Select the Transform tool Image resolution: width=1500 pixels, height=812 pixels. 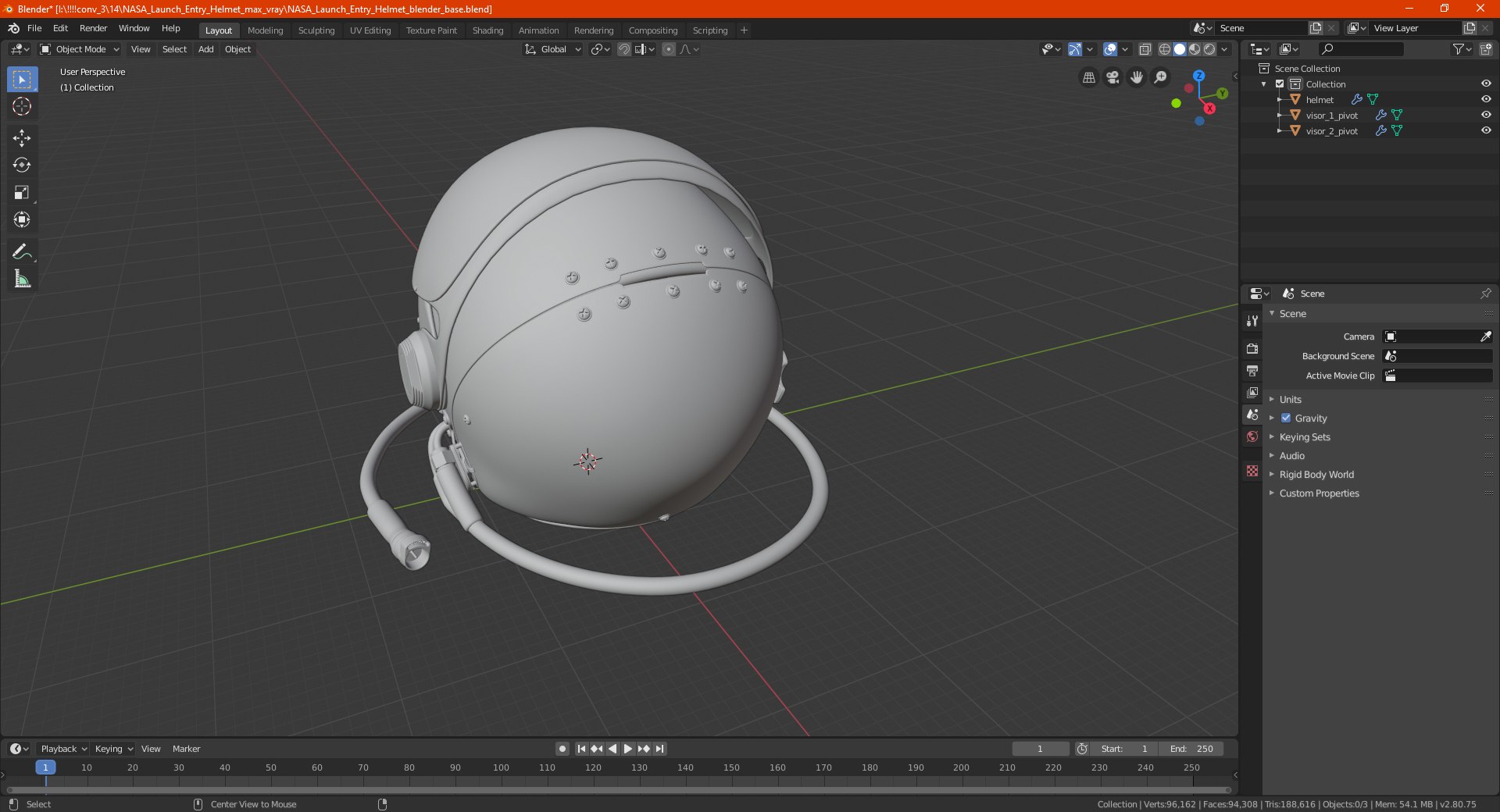pyautogui.click(x=22, y=220)
